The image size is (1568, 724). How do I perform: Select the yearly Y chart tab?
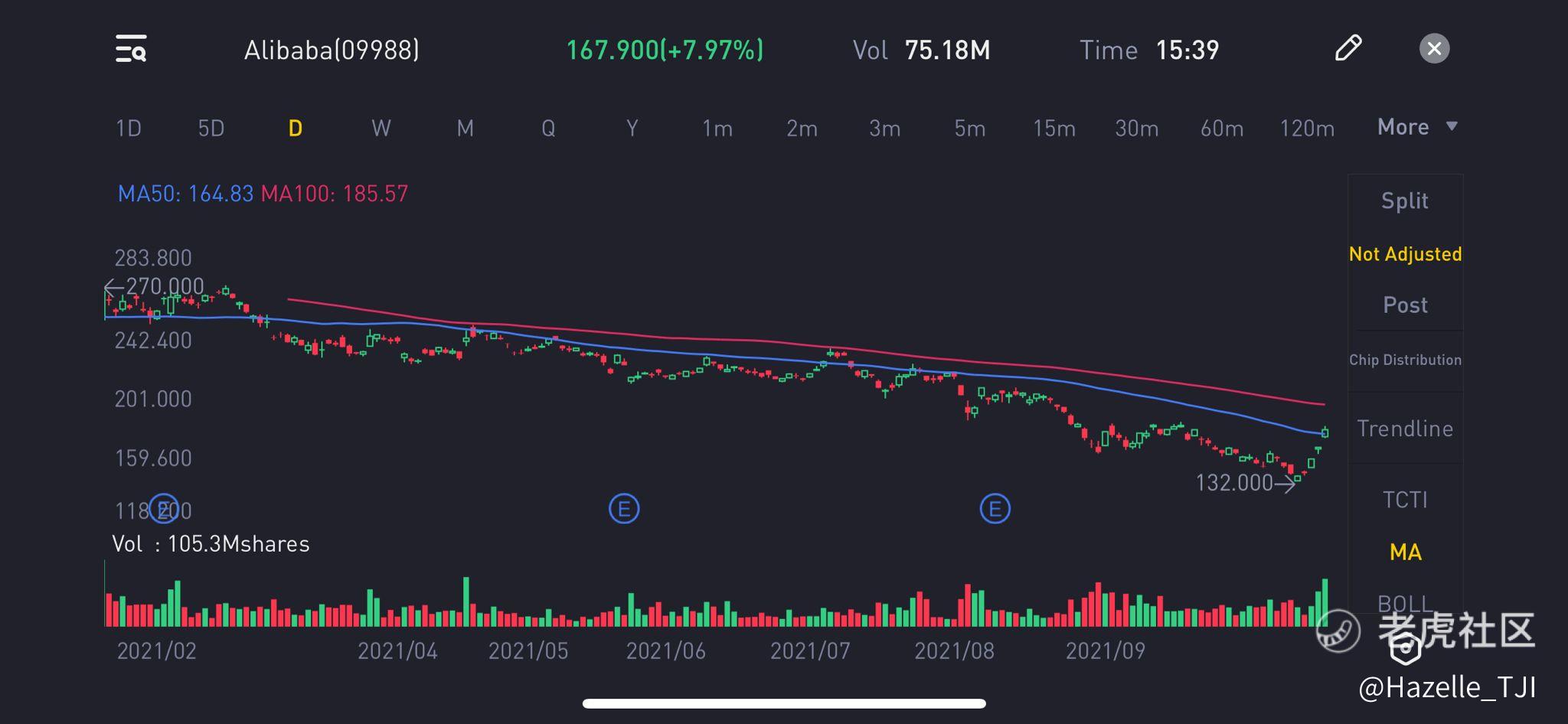(632, 128)
